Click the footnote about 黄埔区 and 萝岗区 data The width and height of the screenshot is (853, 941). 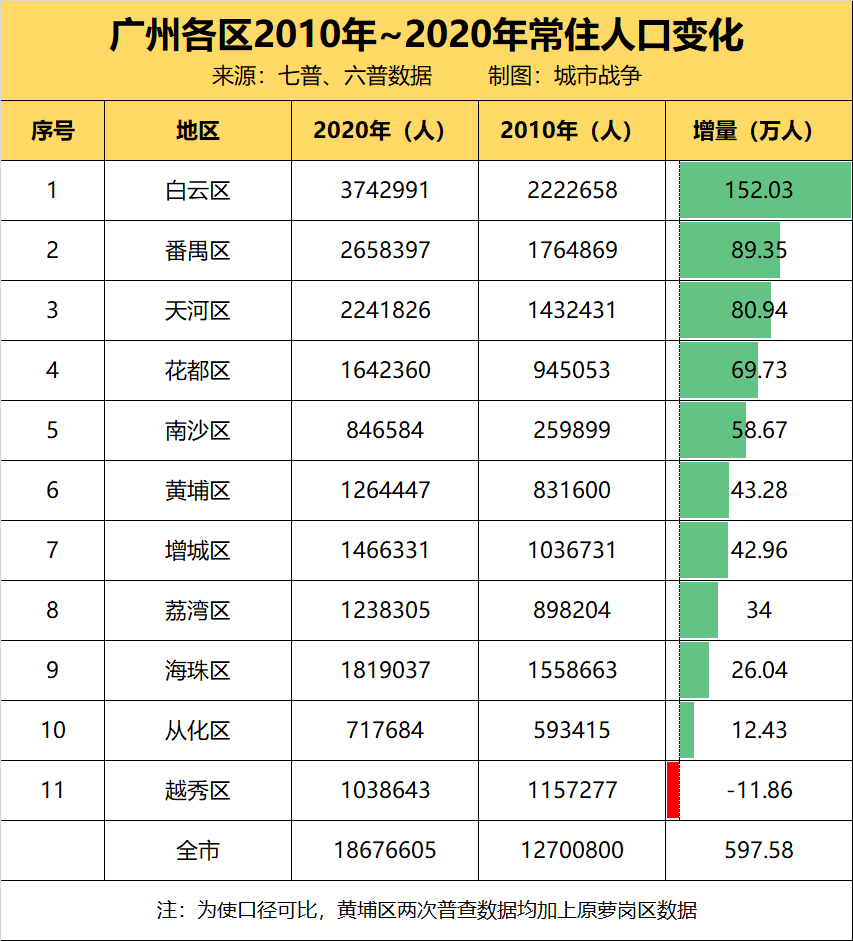[x=426, y=910]
